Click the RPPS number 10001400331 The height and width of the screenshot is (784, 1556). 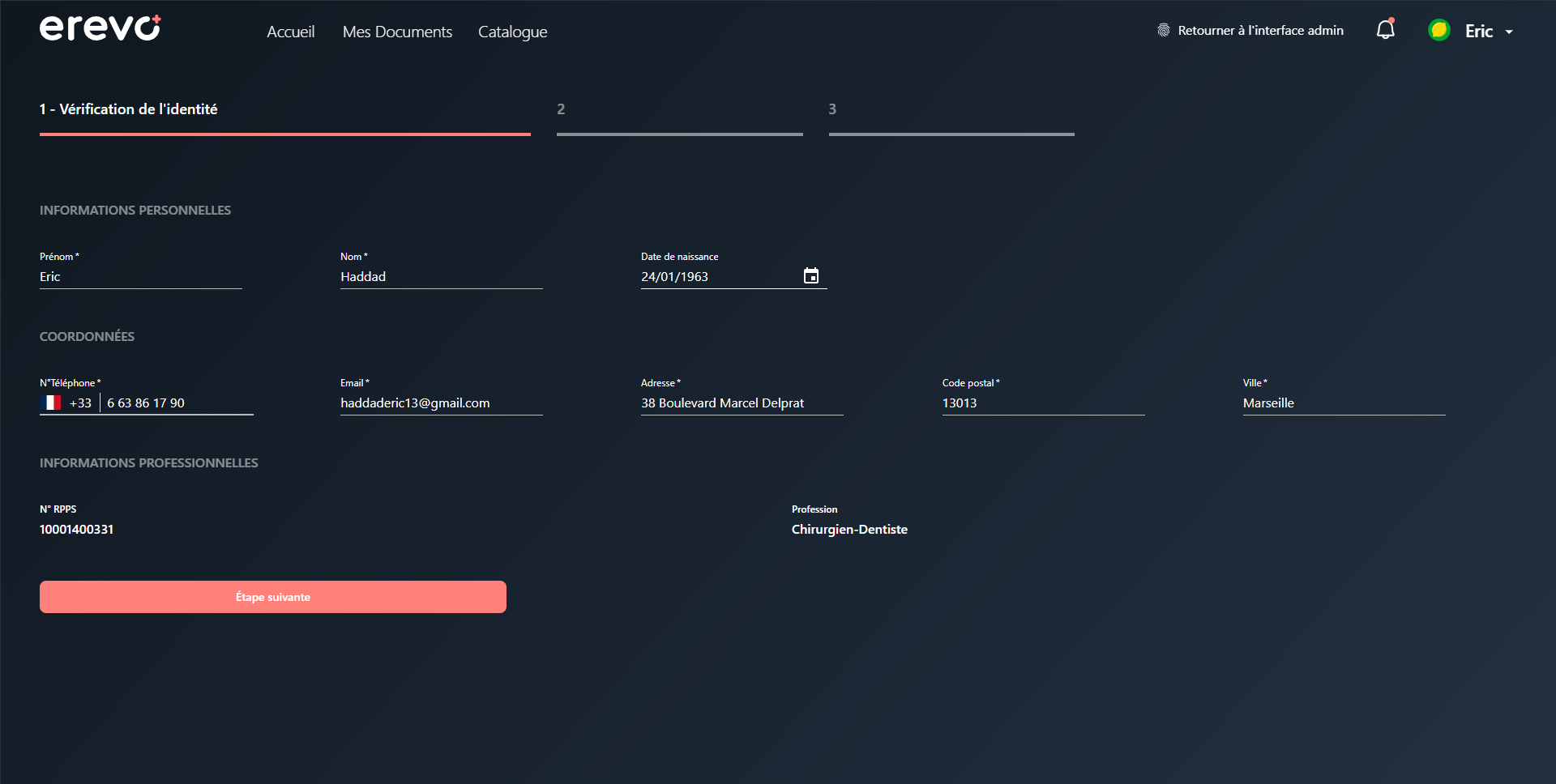pos(77,529)
